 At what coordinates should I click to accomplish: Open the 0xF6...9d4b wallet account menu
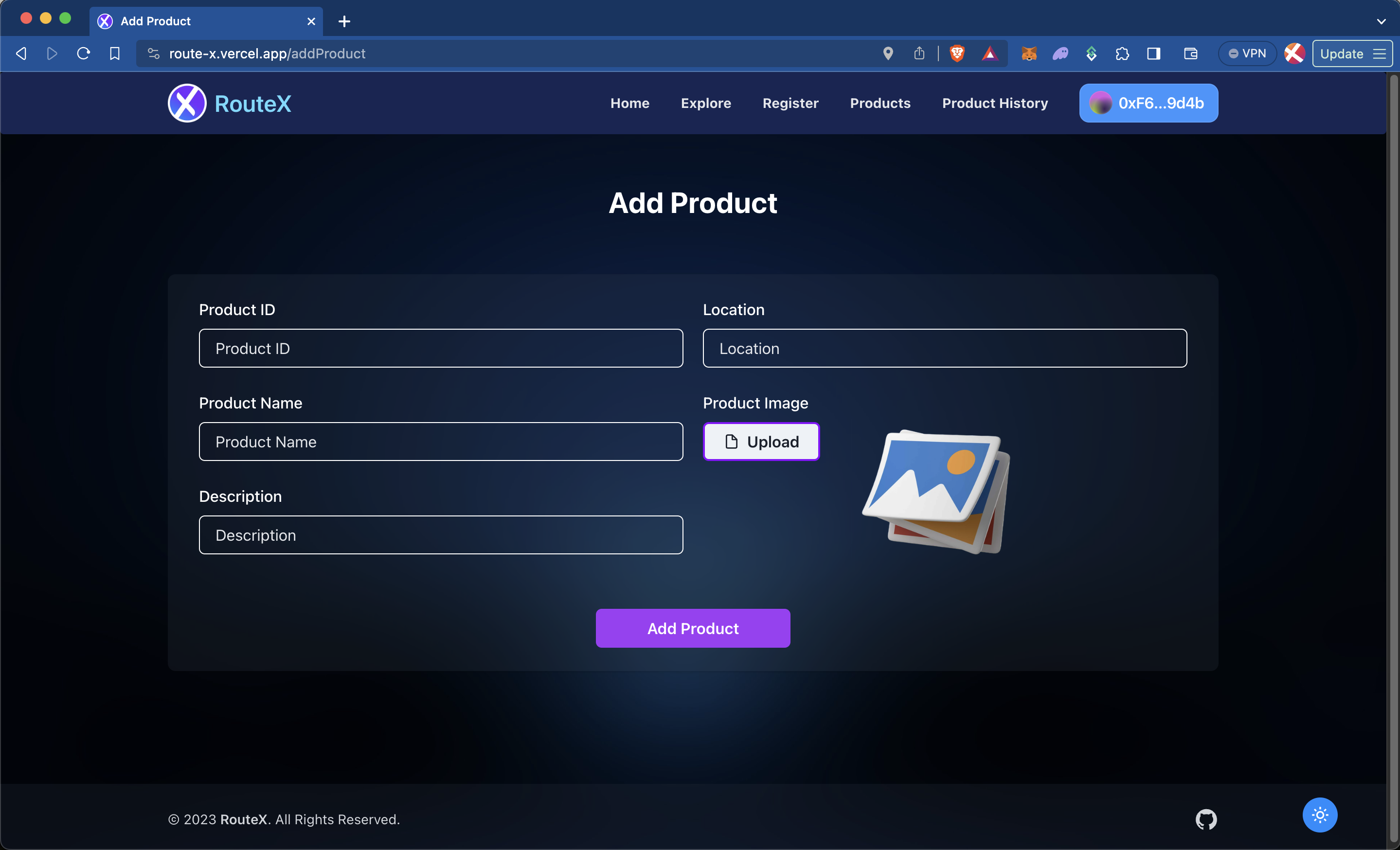tap(1149, 104)
